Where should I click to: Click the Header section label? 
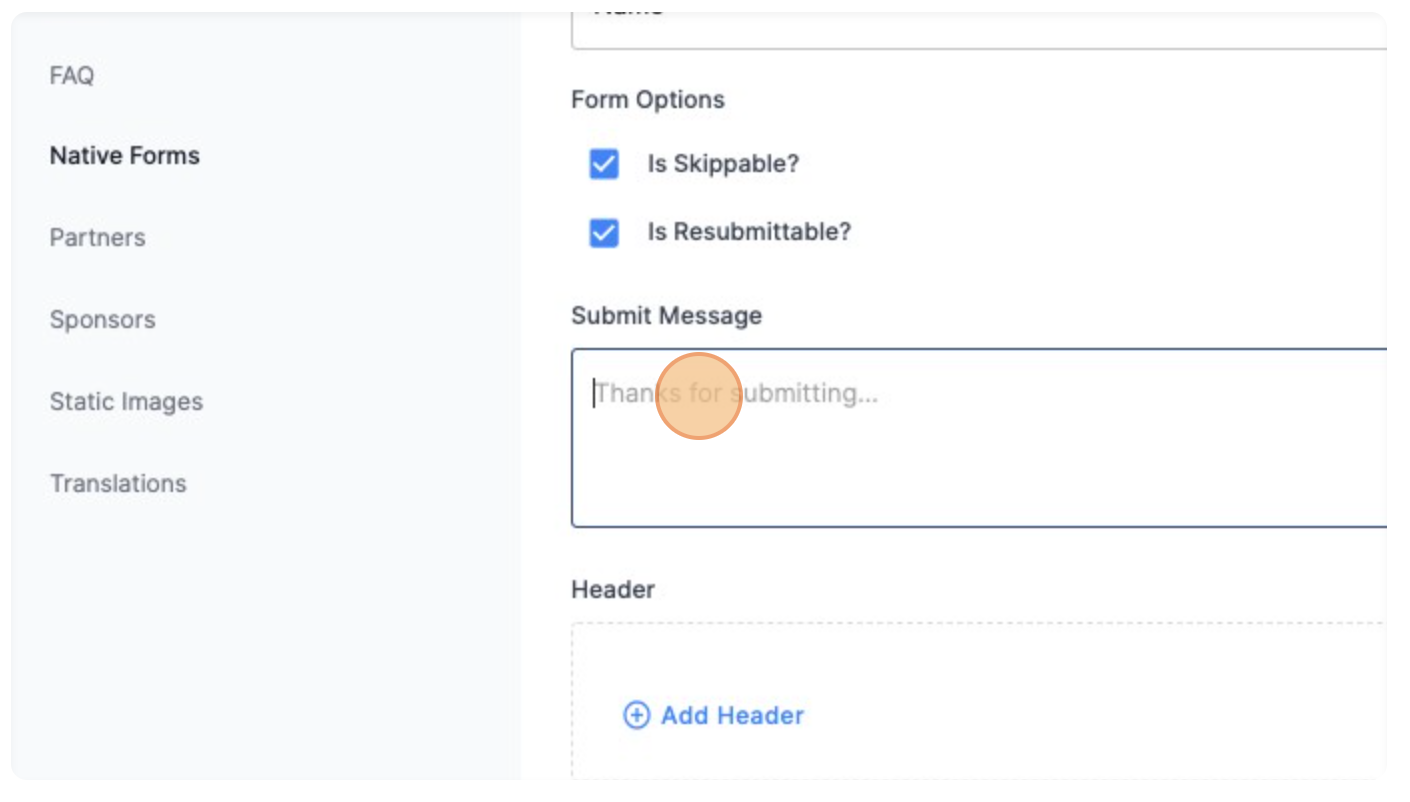tap(611, 589)
